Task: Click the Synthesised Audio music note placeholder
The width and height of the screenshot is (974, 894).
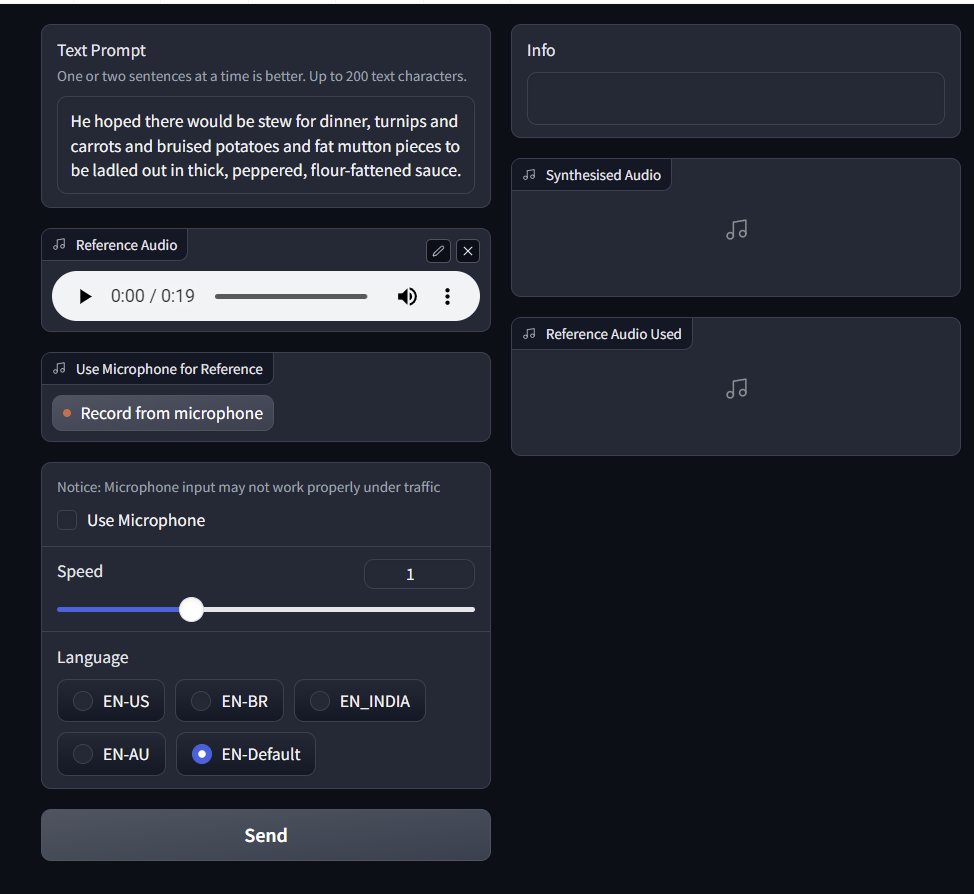Action: 737,230
